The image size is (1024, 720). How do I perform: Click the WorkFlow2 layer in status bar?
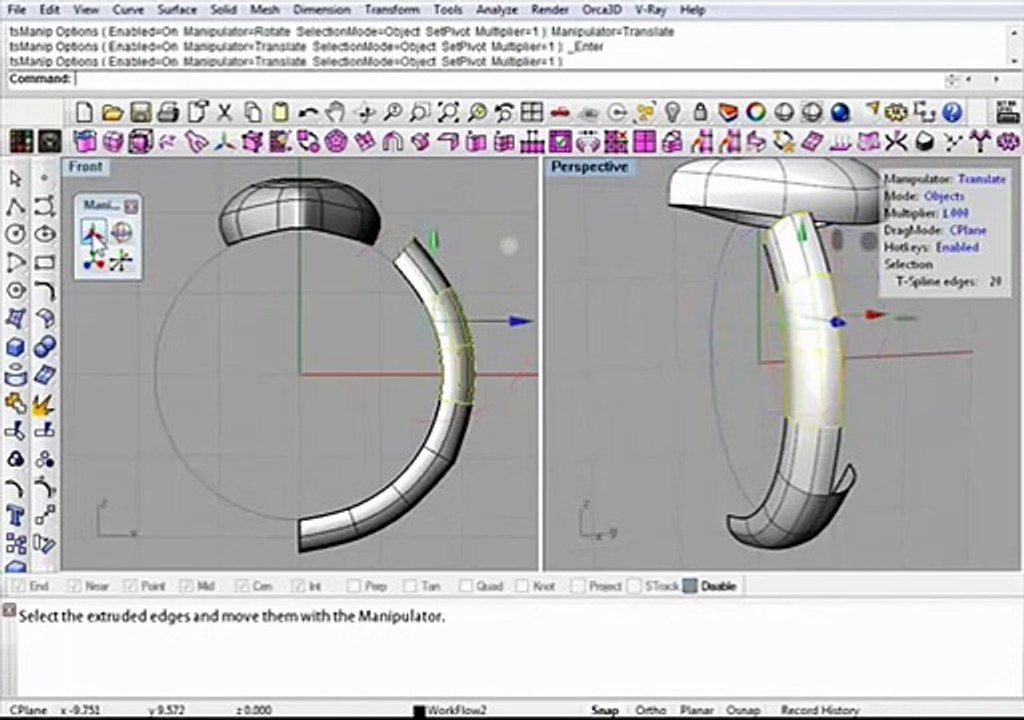(451, 710)
